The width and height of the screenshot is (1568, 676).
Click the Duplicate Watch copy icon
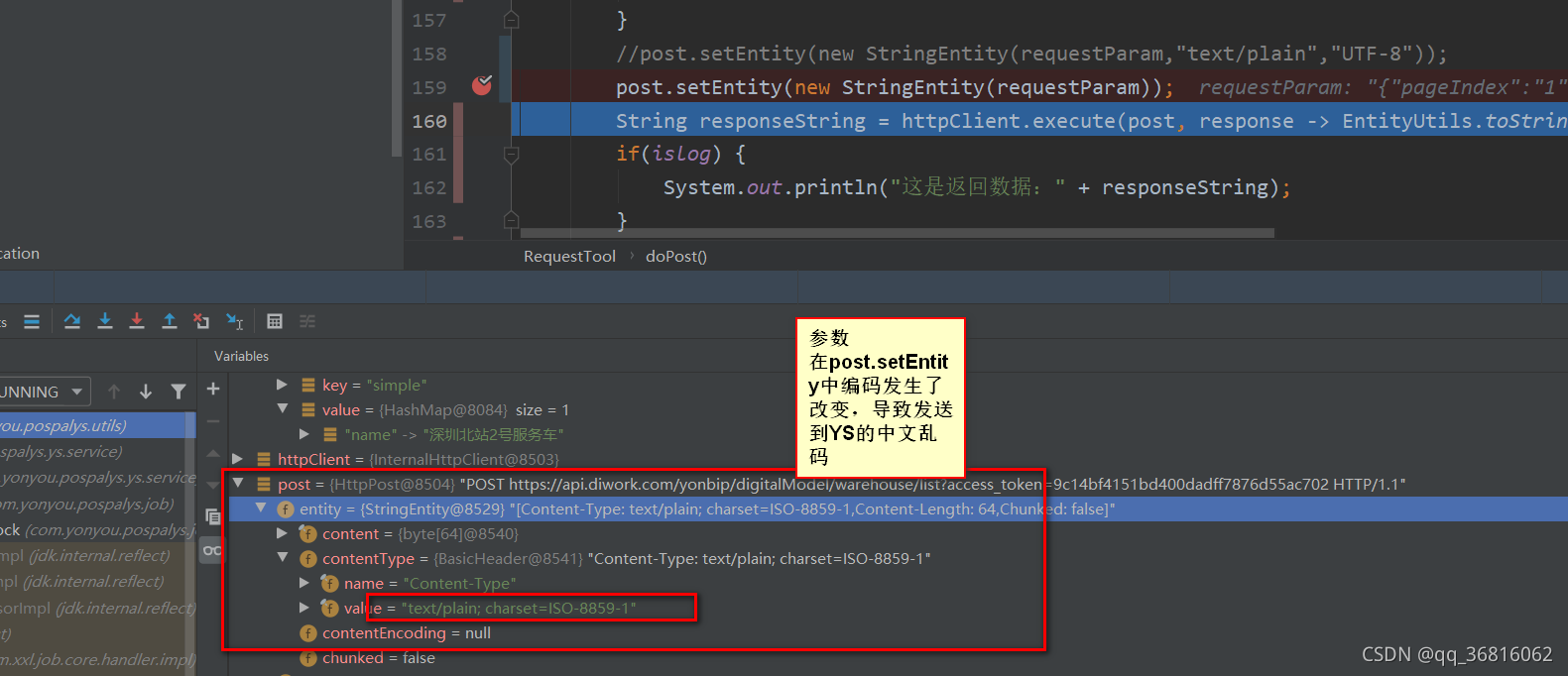pos(213,516)
